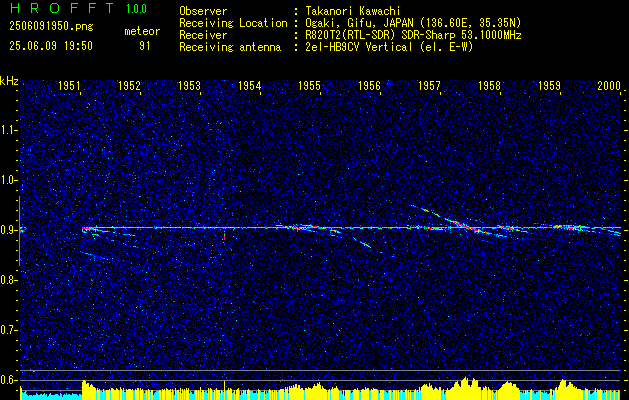Click time marker 1957
The height and width of the screenshot is (400, 629).
coord(429,86)
